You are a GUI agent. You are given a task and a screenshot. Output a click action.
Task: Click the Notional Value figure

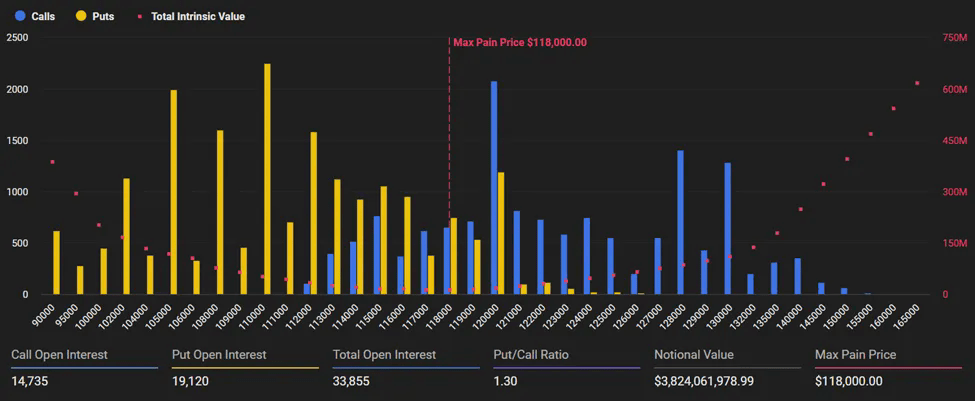(704, 381)
